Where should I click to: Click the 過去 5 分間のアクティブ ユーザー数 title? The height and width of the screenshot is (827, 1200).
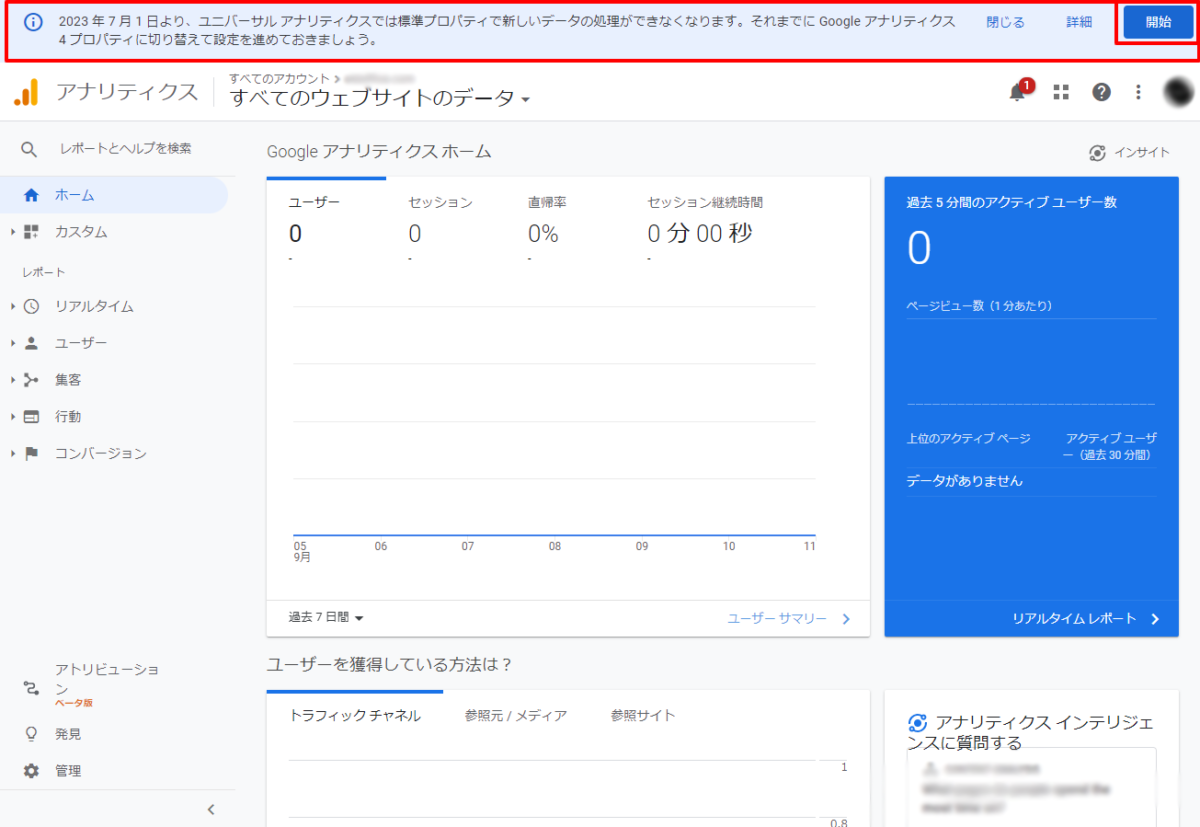[x=1011, y=202]
